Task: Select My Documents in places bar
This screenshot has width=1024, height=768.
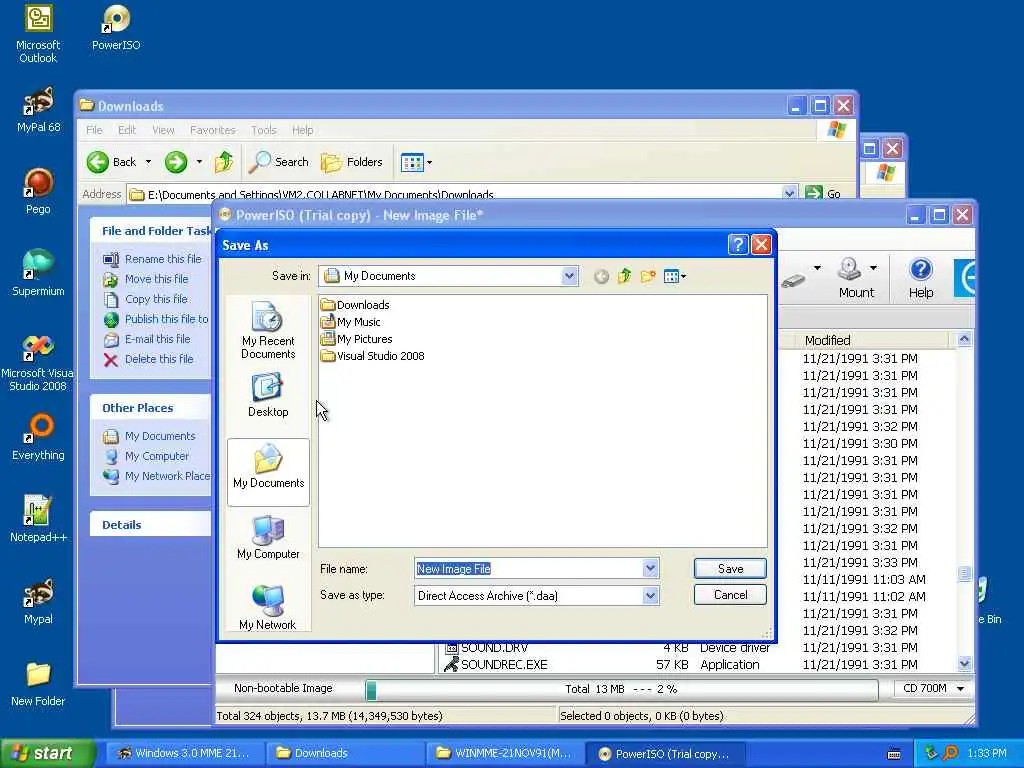Action: [268, 472]
